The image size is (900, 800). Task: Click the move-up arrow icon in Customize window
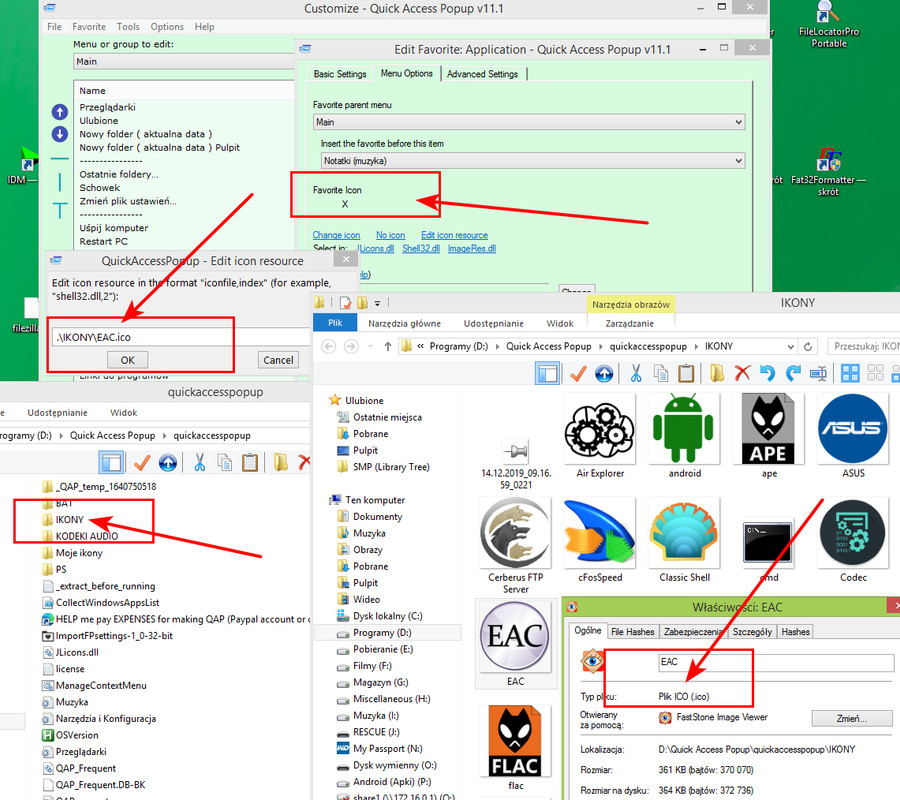[x=60, y=112]
